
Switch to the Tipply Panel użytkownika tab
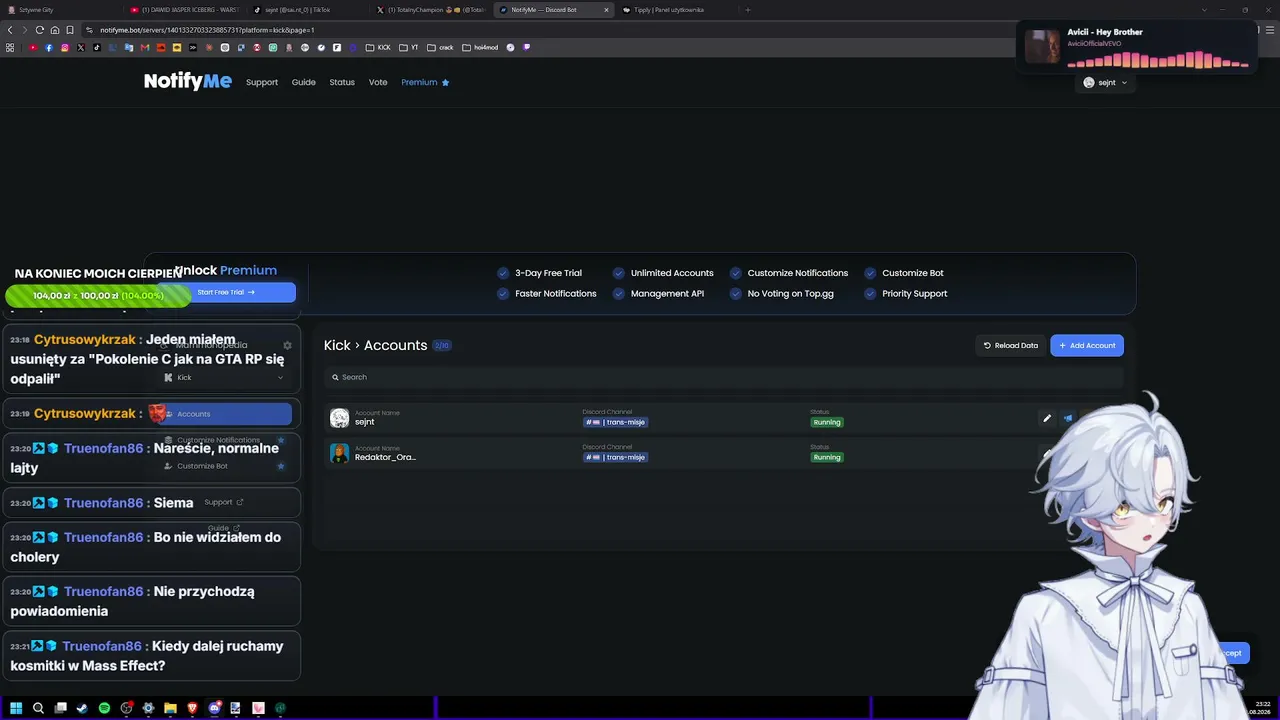click(678, 10)
